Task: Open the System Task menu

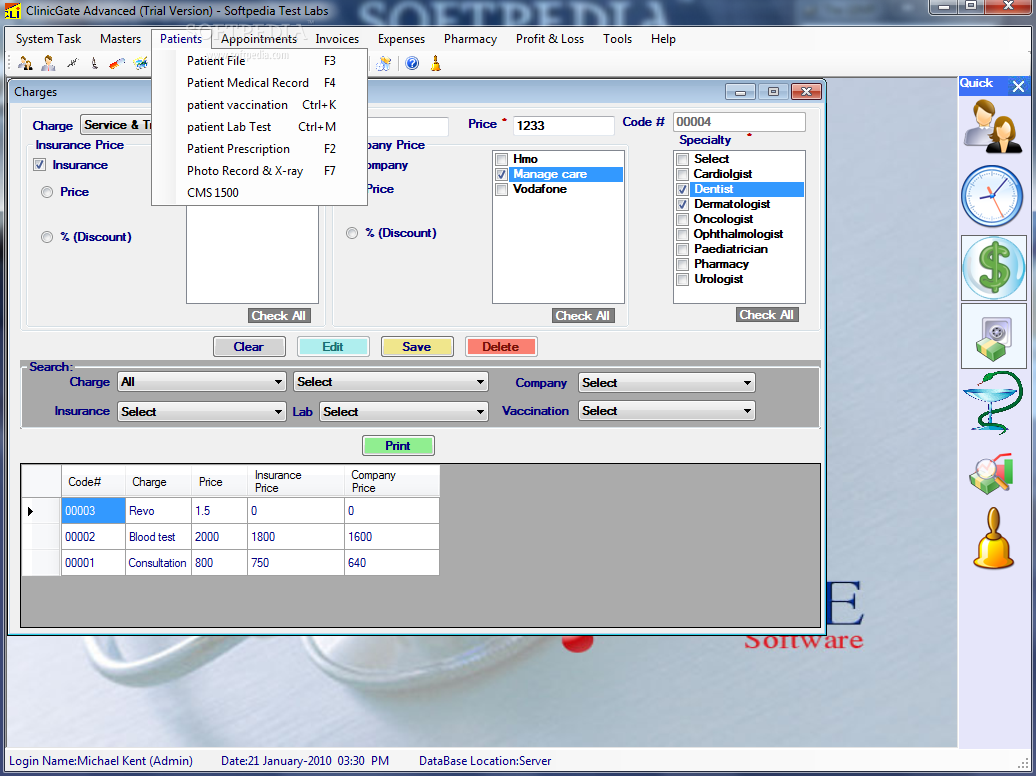Action: coord(48,39)
